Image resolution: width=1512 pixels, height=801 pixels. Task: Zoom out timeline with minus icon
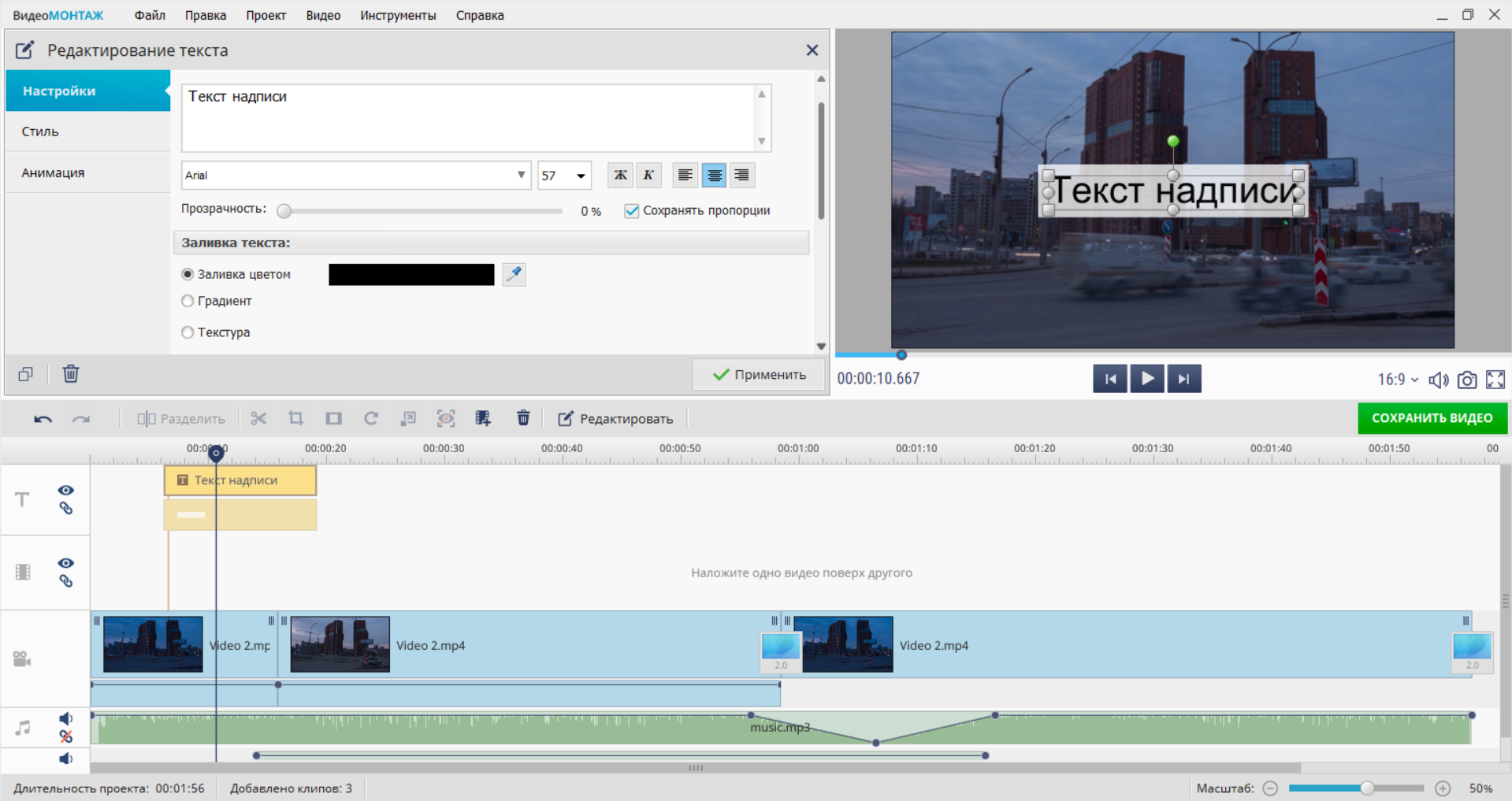[1270, 788]
